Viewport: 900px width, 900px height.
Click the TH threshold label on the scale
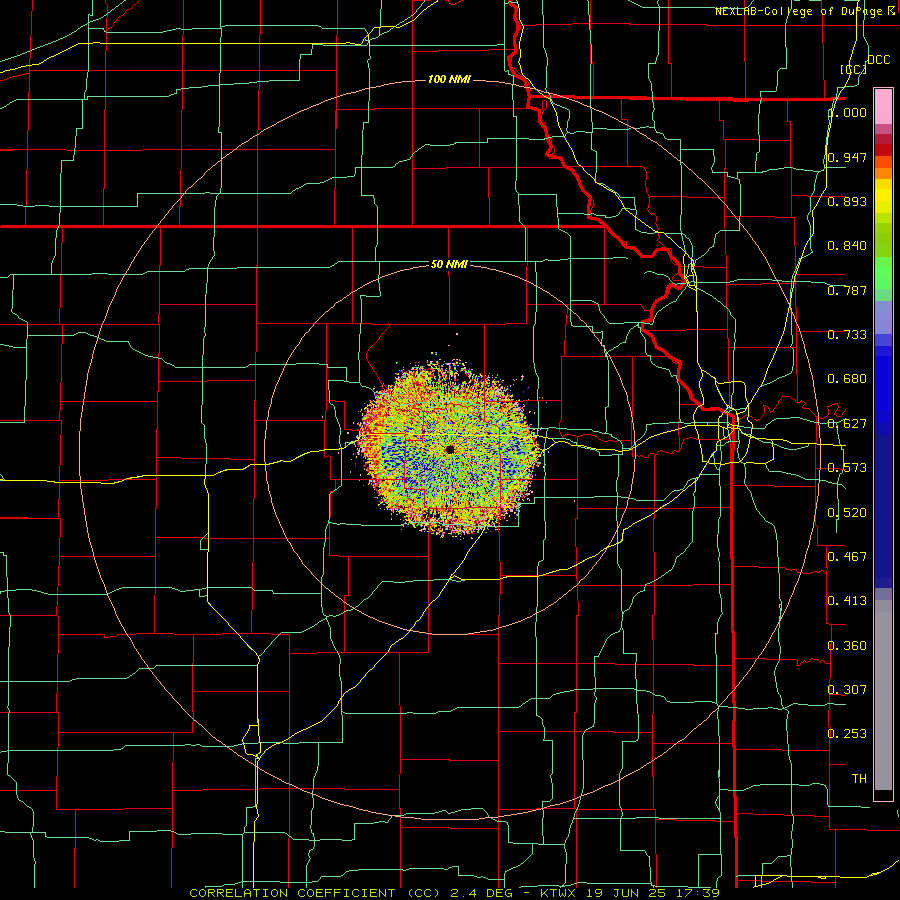pyautogui.click(x=859, y=779)
